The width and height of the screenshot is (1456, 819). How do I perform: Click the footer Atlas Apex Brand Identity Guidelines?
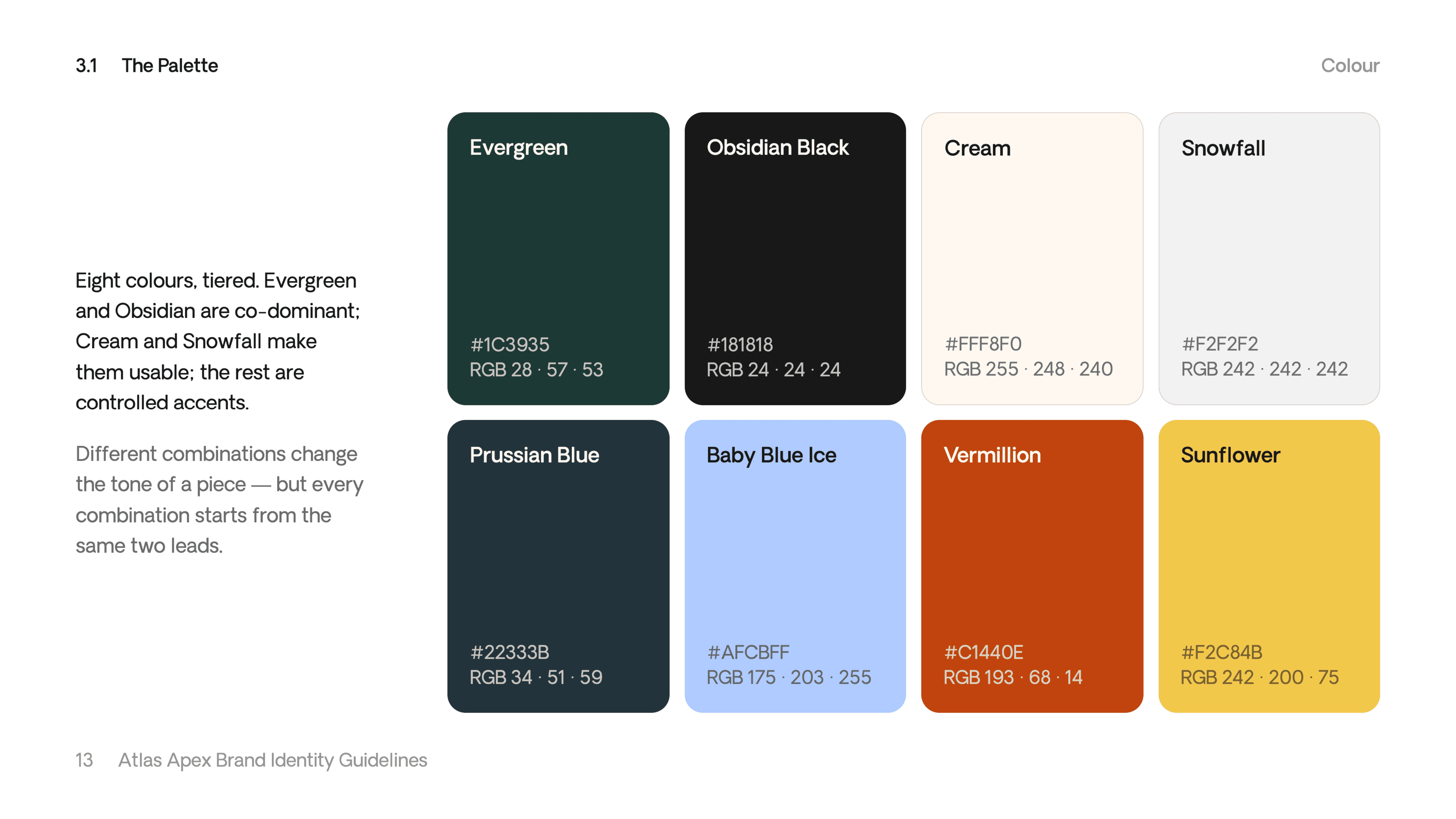coord(273,760)
